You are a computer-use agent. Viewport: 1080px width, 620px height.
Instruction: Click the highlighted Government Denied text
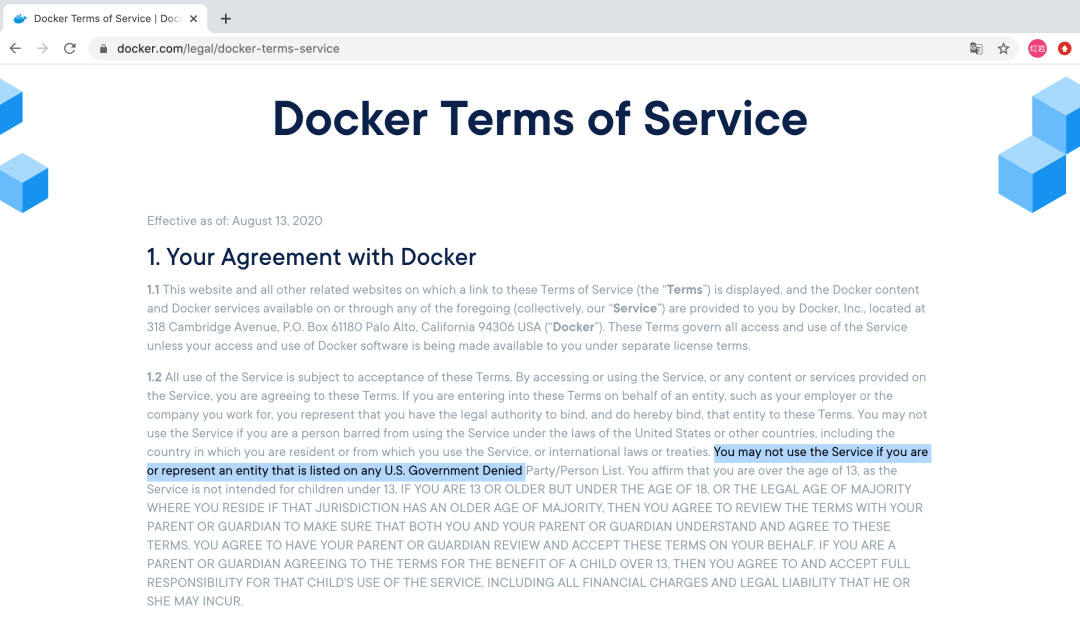(x=465, y=471)
